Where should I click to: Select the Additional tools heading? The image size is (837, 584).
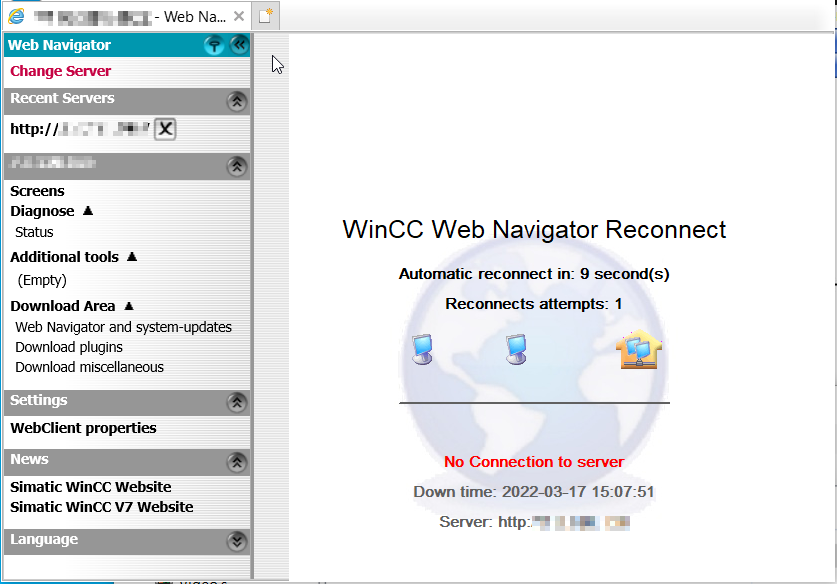pos(64,257)
